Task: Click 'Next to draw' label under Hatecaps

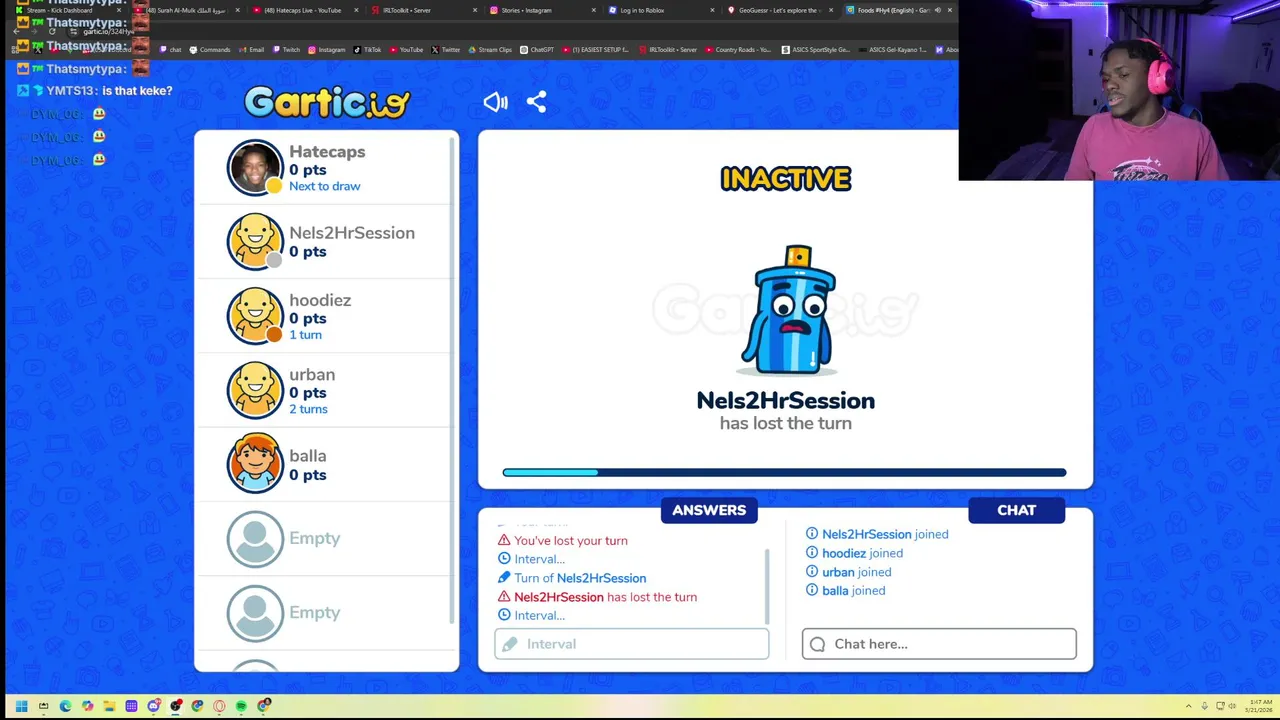Action: 324,186
